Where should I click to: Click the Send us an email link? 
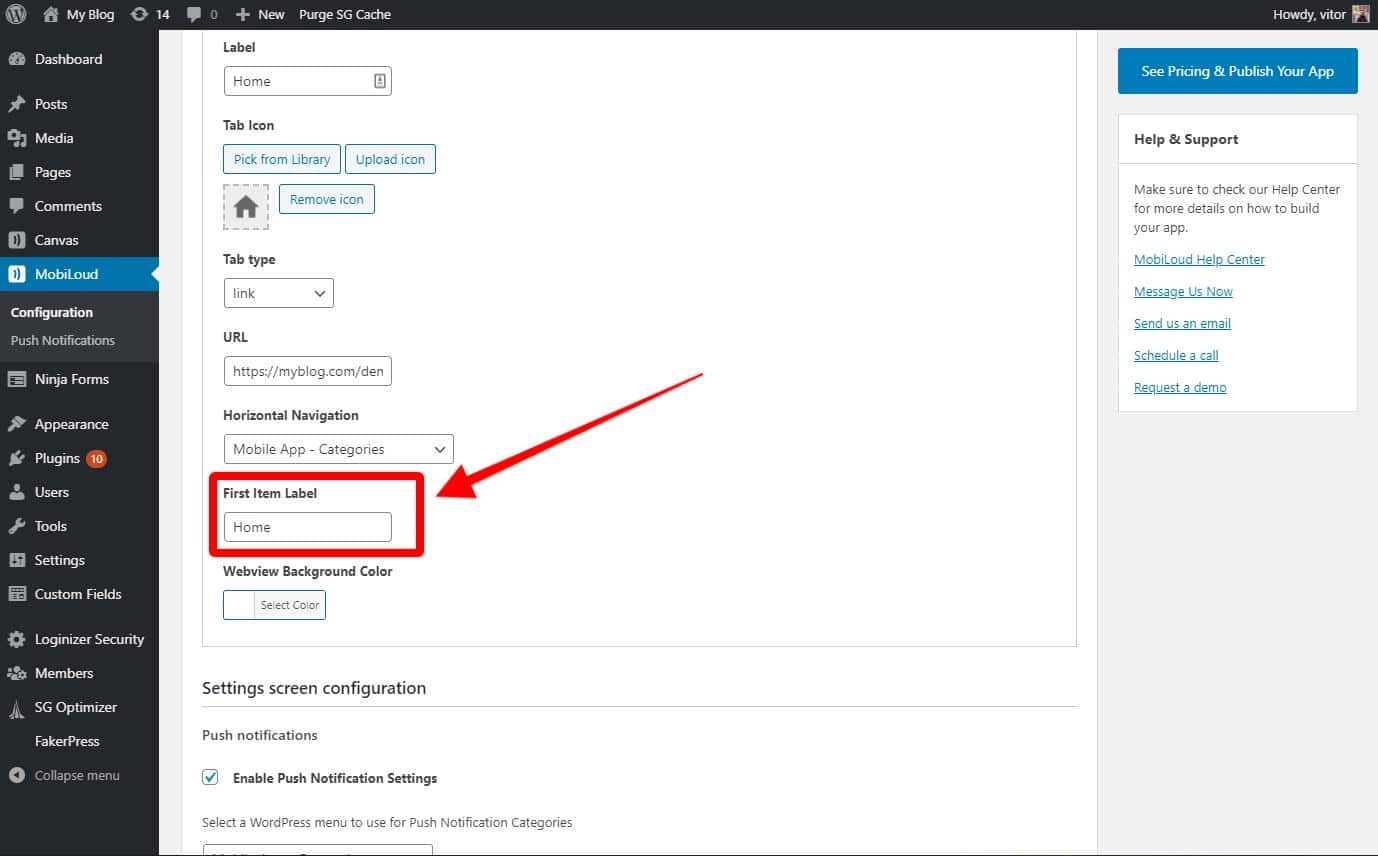pos(1182,323)
